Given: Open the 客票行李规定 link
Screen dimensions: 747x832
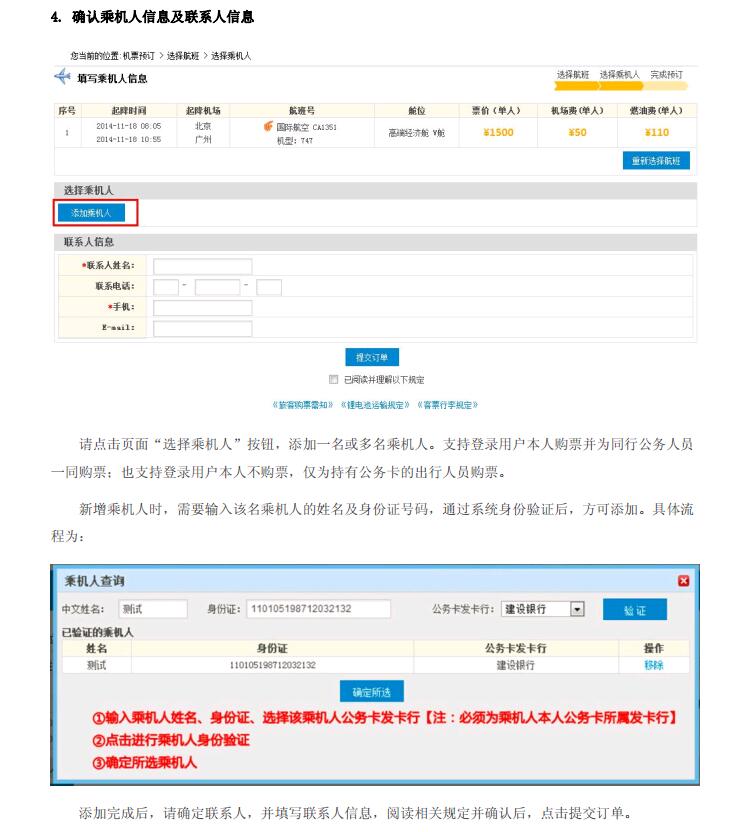Looking at the screenshot, I should pyautogui.click(x=446, y=405).
